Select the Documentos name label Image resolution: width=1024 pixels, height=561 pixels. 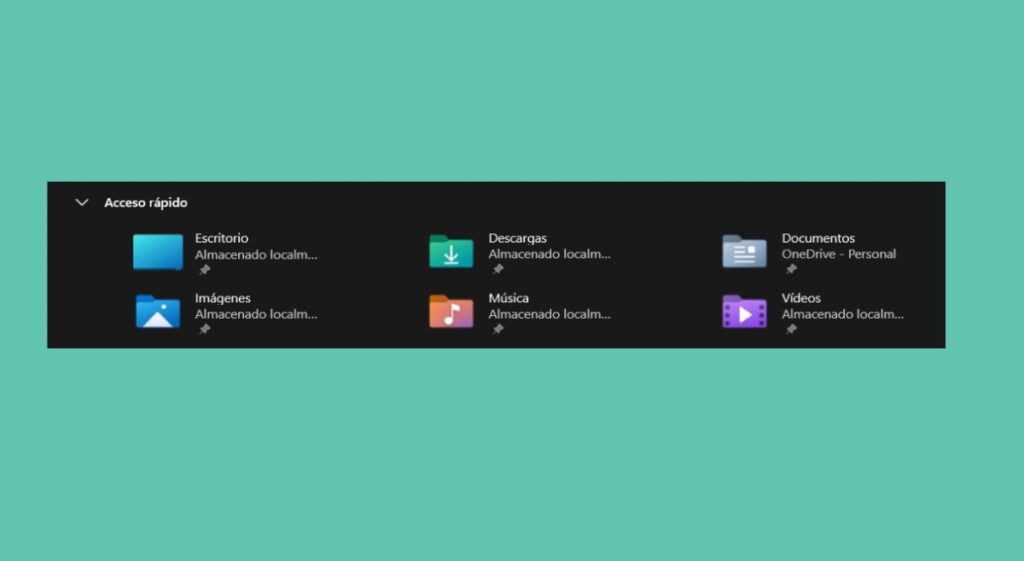[x=818, y=238]
